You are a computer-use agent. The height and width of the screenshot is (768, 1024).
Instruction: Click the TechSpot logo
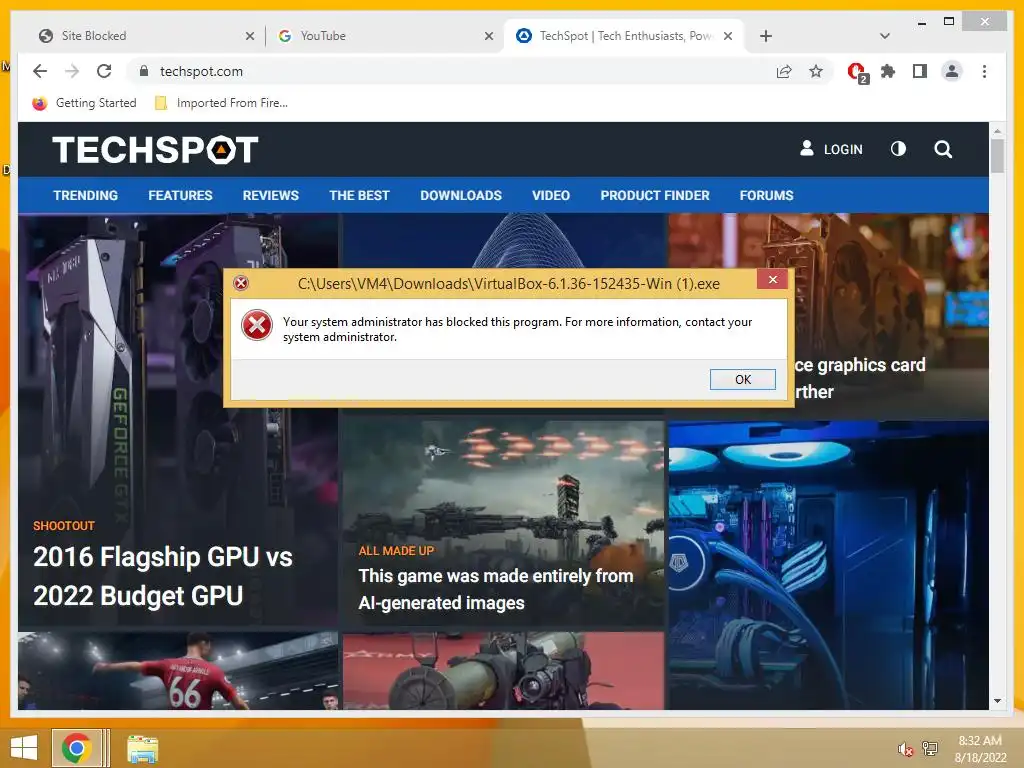click(x=155, y=150)
